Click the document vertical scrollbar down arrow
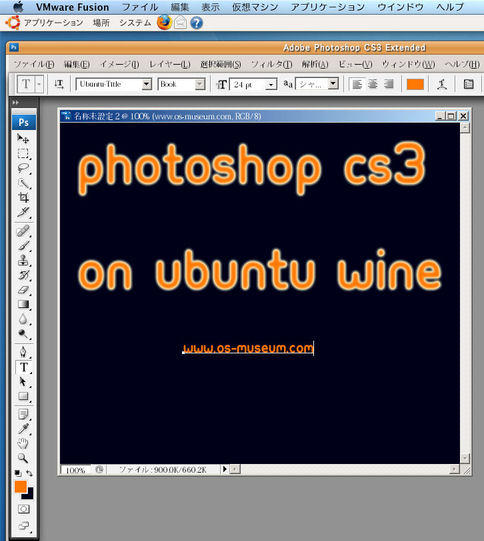 tap(465, 458)
